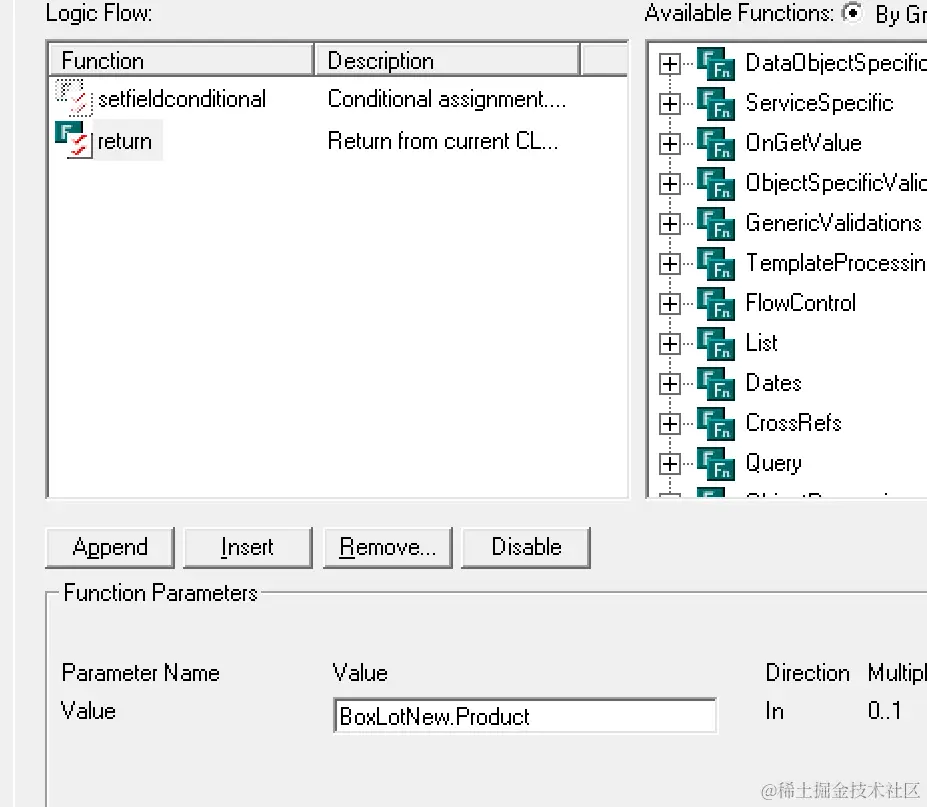
Task: Select the ServiceSpecific tree label
Action: coord(819,103)
